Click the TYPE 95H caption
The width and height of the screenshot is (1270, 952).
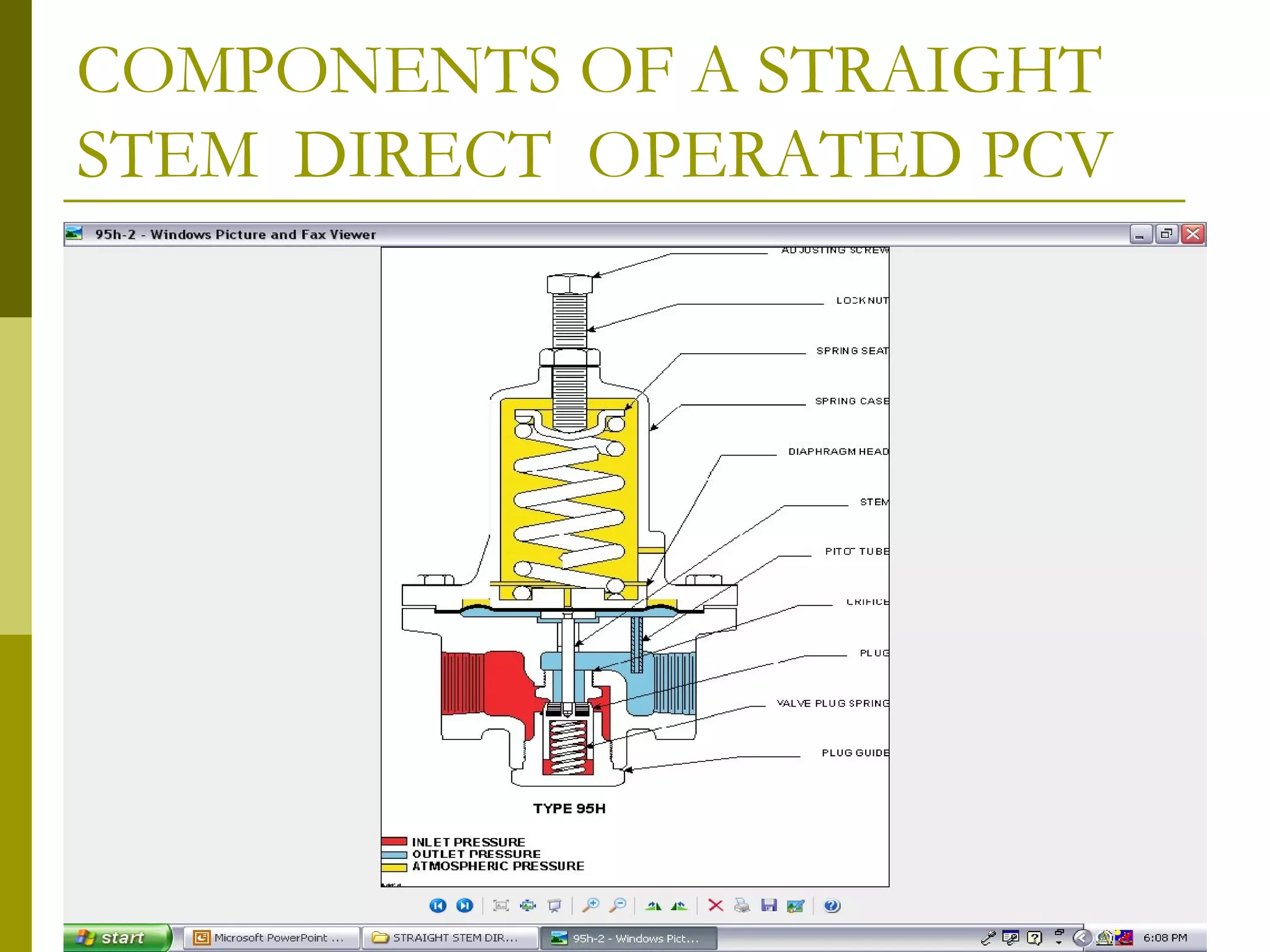pos(569,809)
